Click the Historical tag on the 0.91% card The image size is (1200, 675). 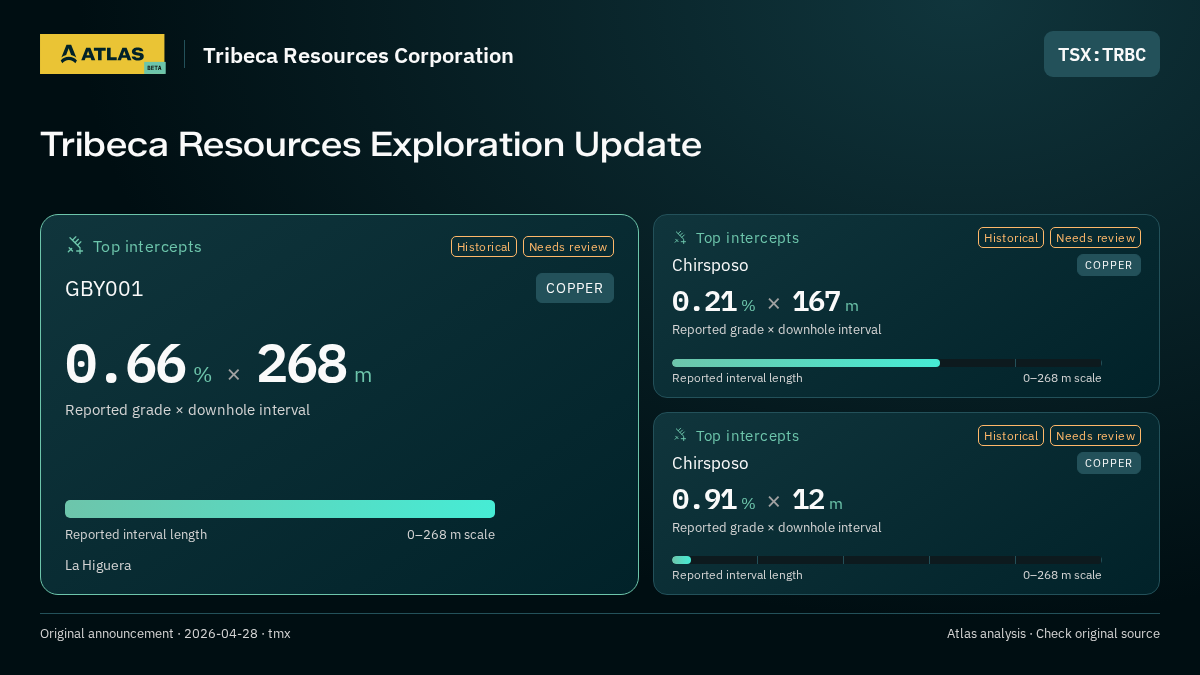1011,435
